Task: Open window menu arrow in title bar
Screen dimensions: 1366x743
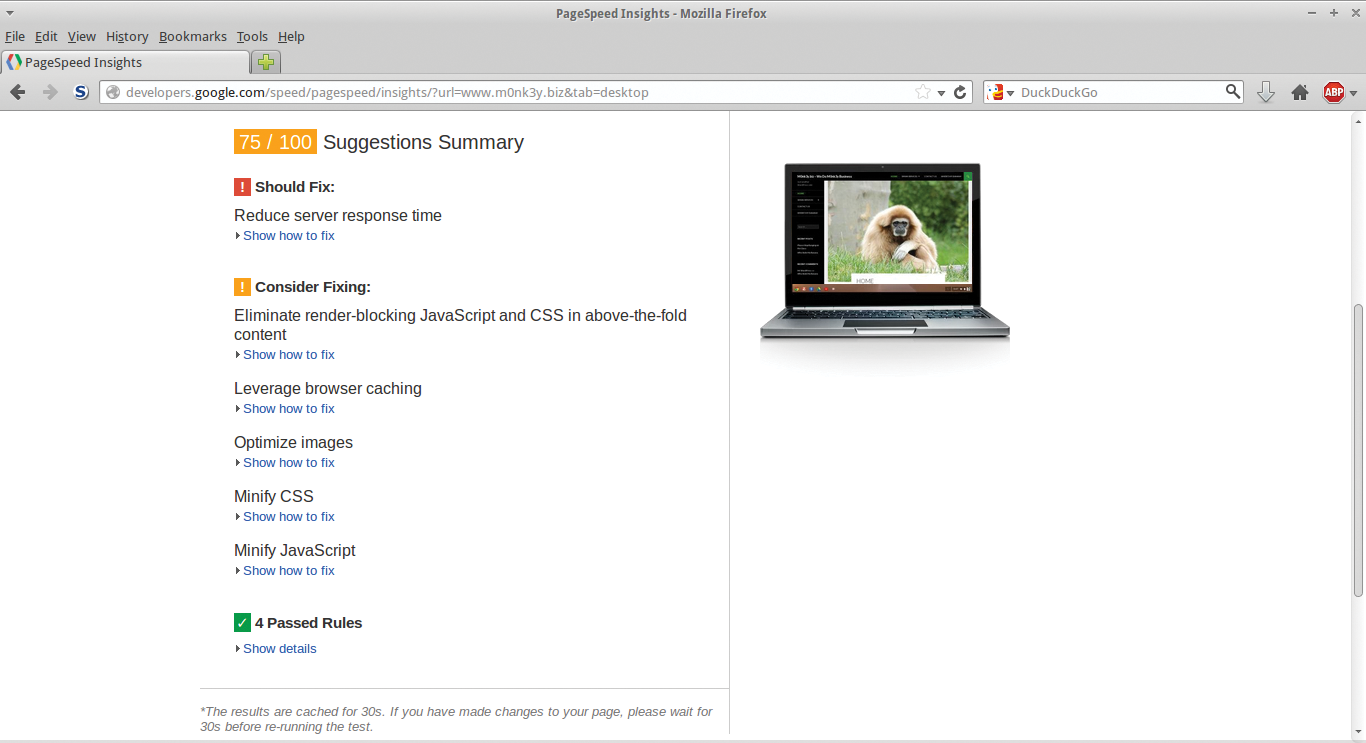Action: point(9,13)
